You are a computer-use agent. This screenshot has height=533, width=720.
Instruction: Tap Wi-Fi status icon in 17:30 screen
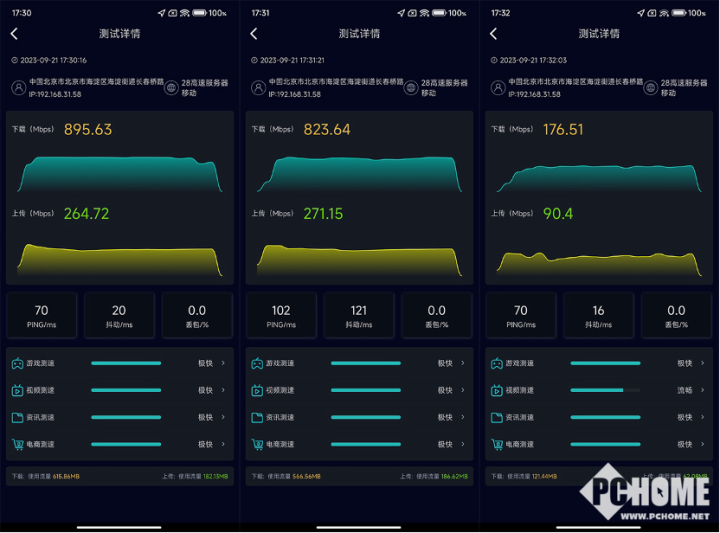point(185,13)
